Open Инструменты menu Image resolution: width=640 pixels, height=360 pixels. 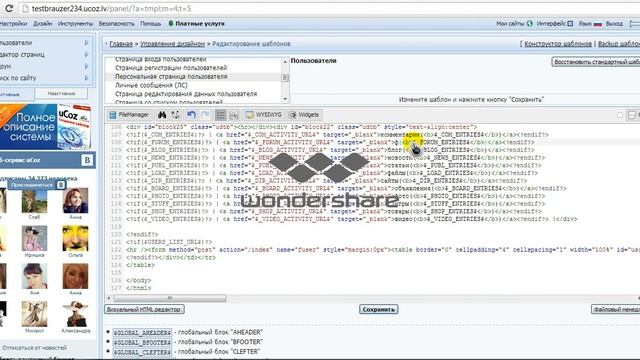tap(75, 24)
